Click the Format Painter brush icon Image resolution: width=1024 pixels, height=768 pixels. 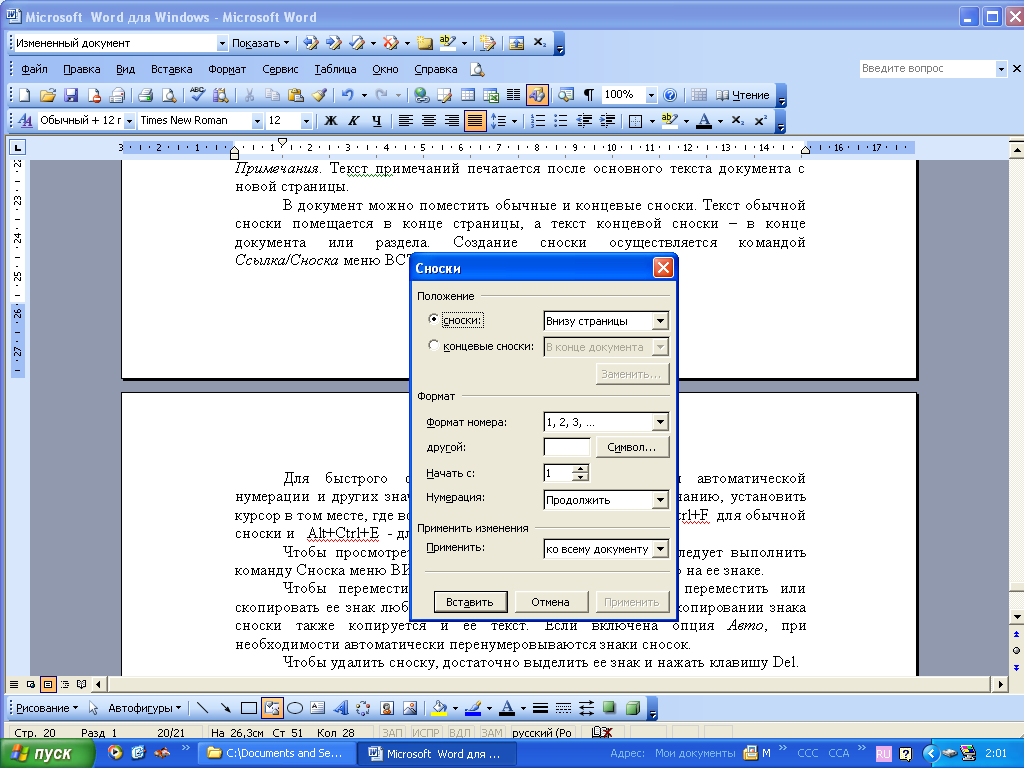point(319,95)
